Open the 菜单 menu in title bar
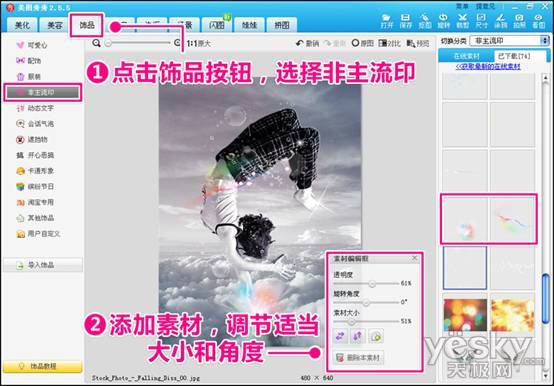The image size is (554, 386). (462, 6)
